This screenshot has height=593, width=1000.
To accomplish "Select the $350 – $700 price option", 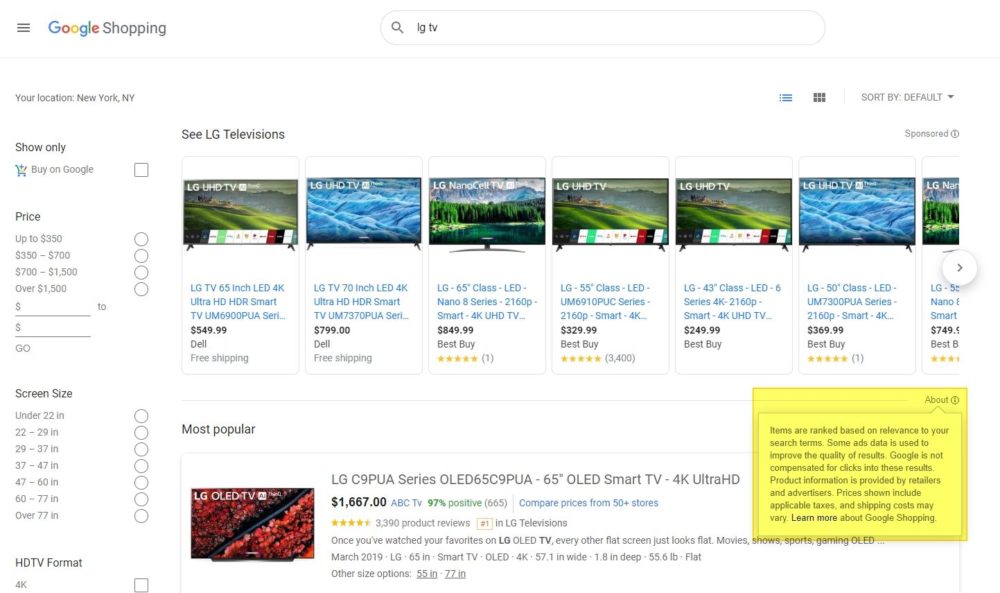I will [142, 256].
